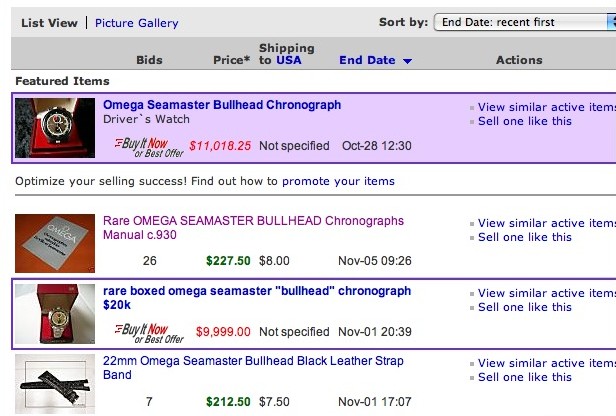Image resolution: width=616 pixels, height=416 pixels.
Task: Click the Buy It Now icon for $11,018.25 listing
Action: pos(149,148)
